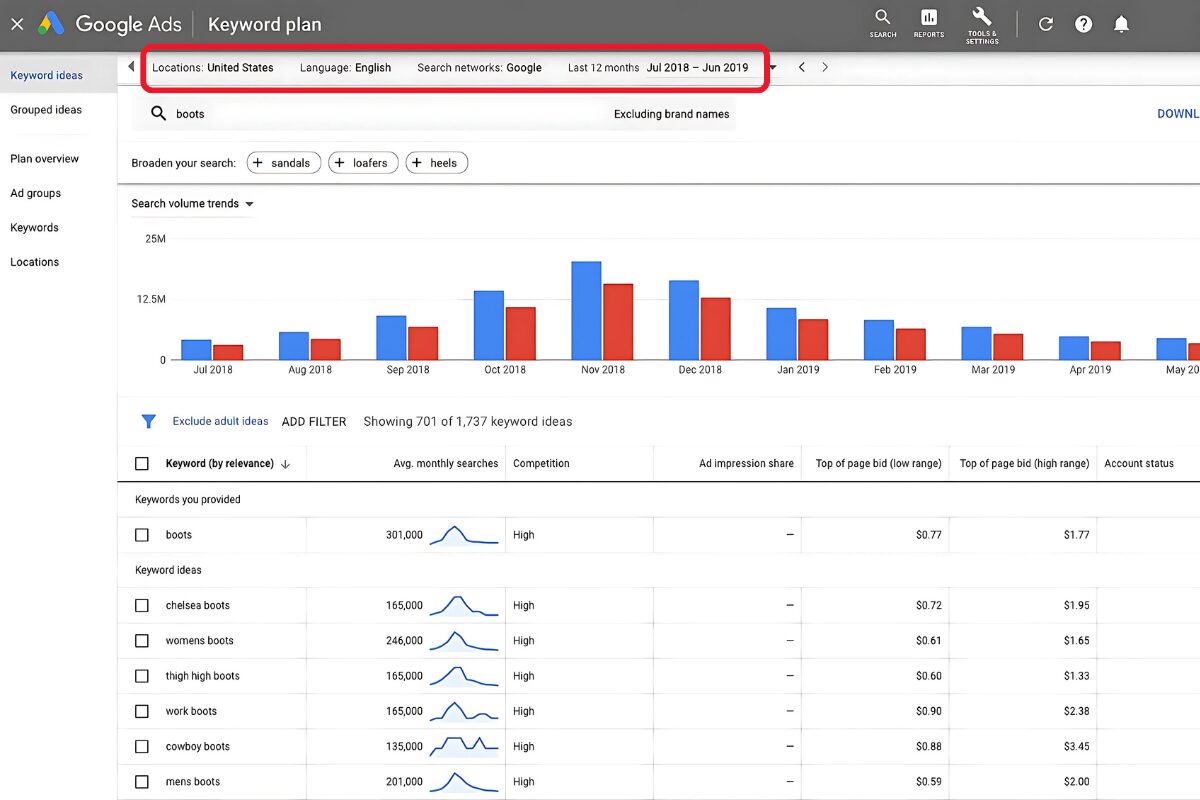
Task: Close the Keyword plan view
Action: 17,24
